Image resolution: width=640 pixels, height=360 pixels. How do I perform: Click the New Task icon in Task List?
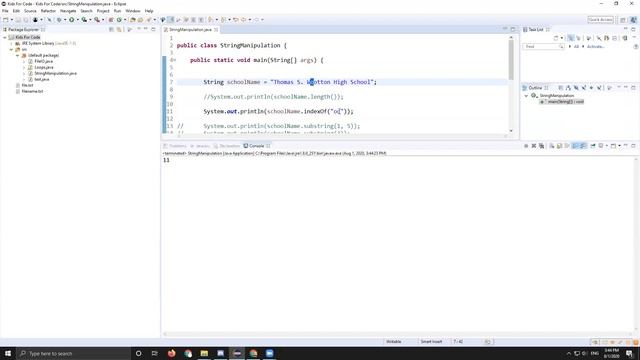pyautogui.click(x=556, y=38)
